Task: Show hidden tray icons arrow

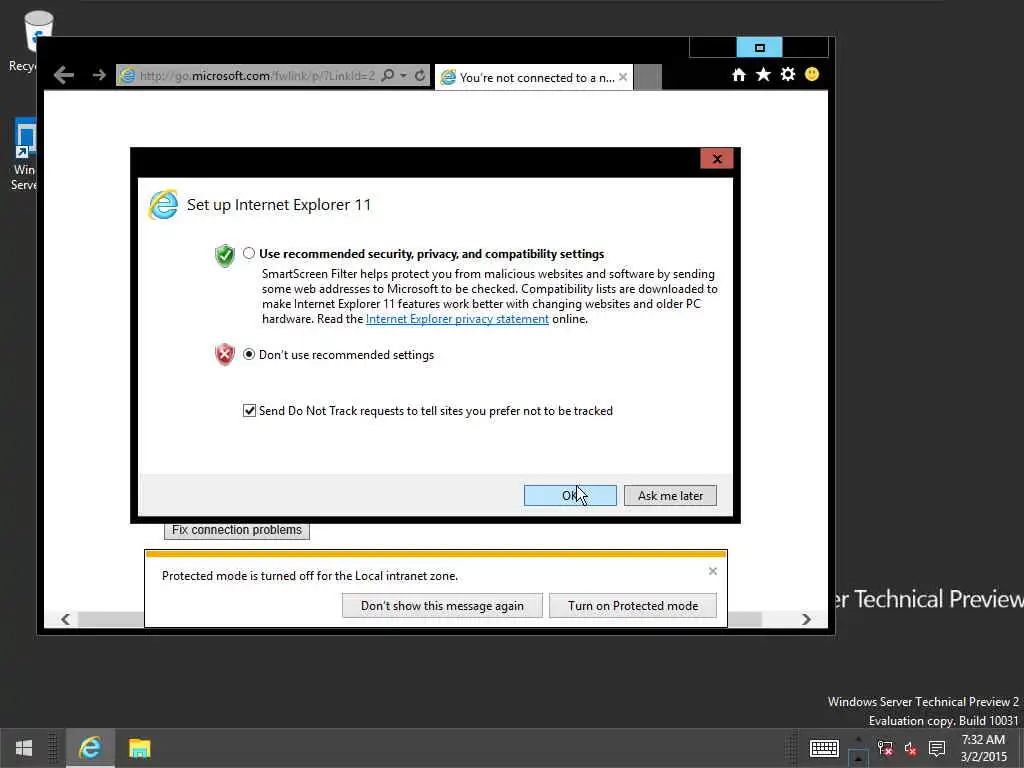Action: 858,740
